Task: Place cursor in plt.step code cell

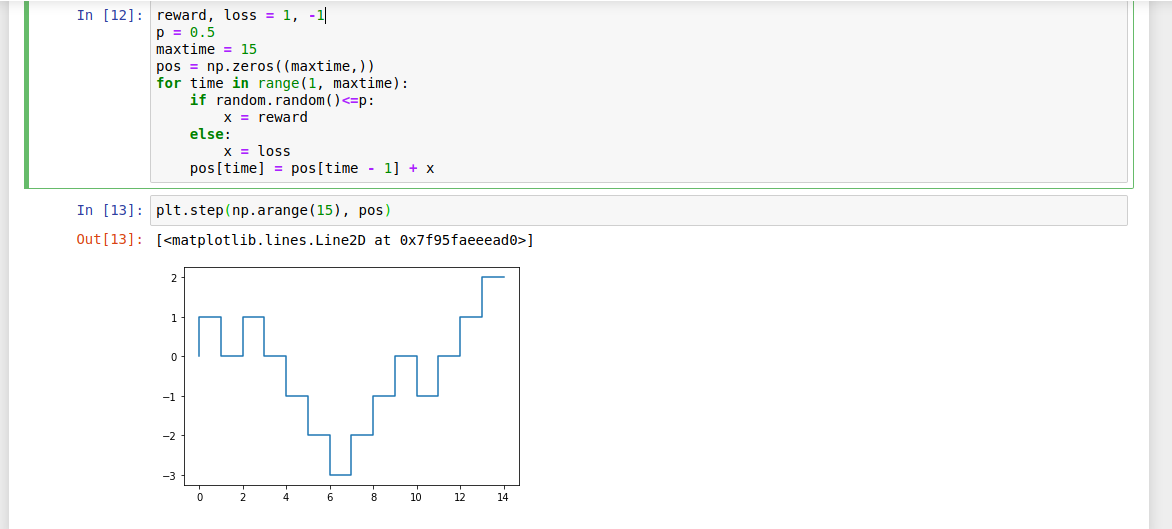Action: [x=638, y=211]
